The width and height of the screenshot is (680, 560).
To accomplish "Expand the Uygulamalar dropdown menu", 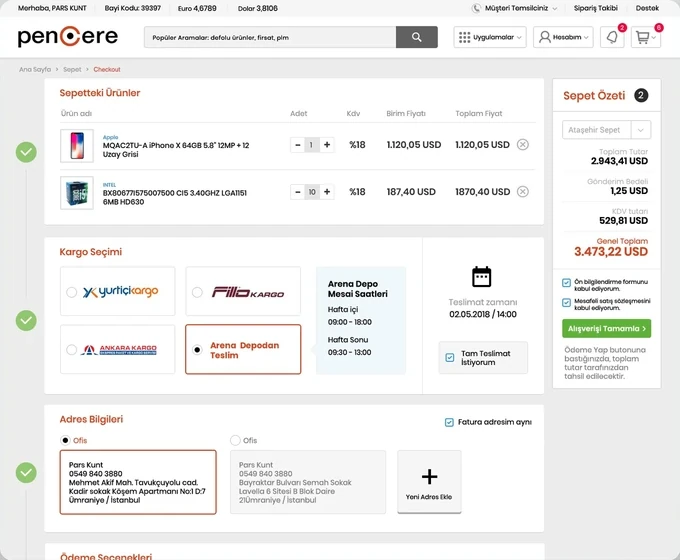I will coord(520,37).
